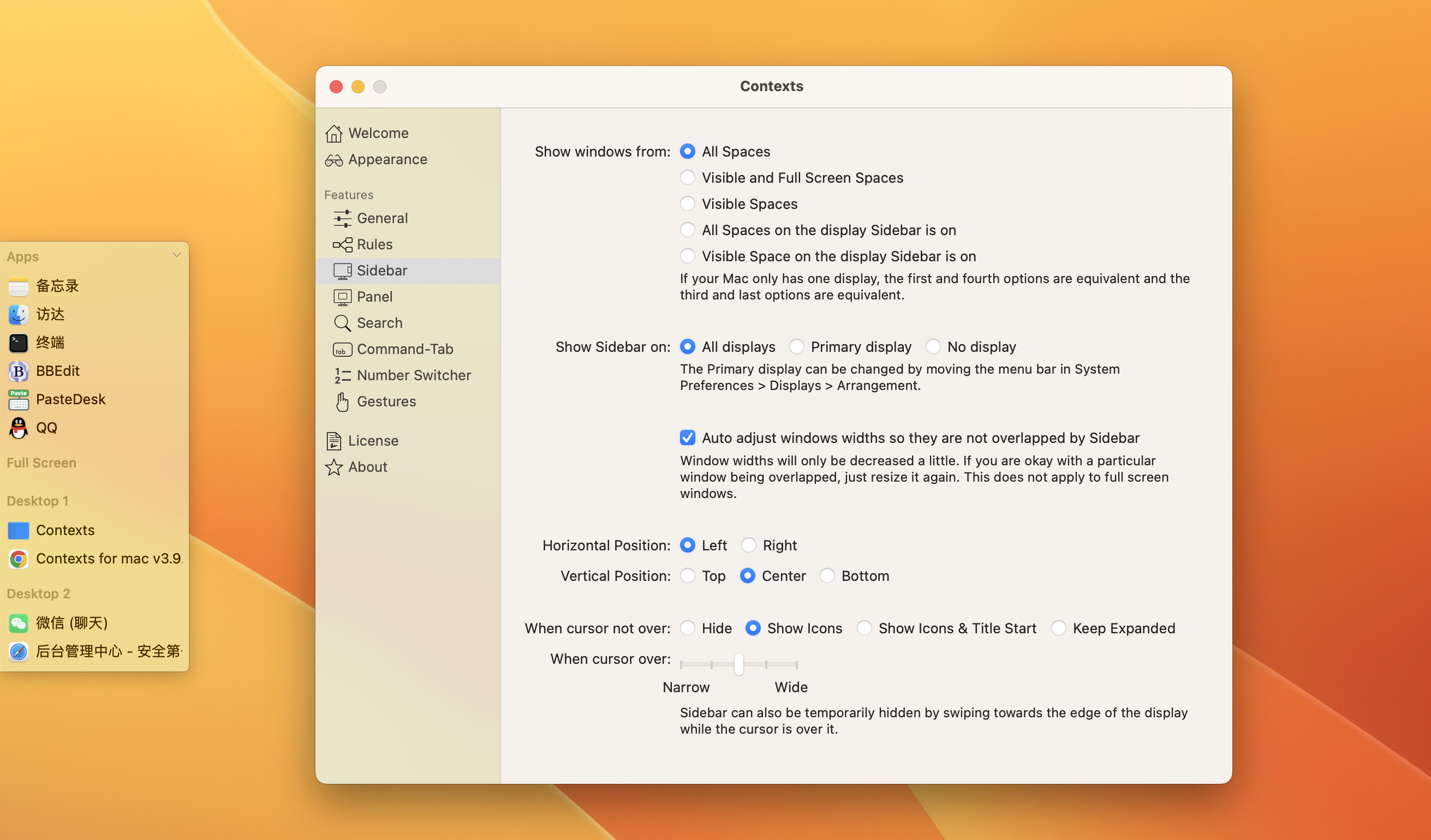Switch to Command-Tab settings
Image resolution: width=1431 pixels, height=840 pixels.
(404, 349)
